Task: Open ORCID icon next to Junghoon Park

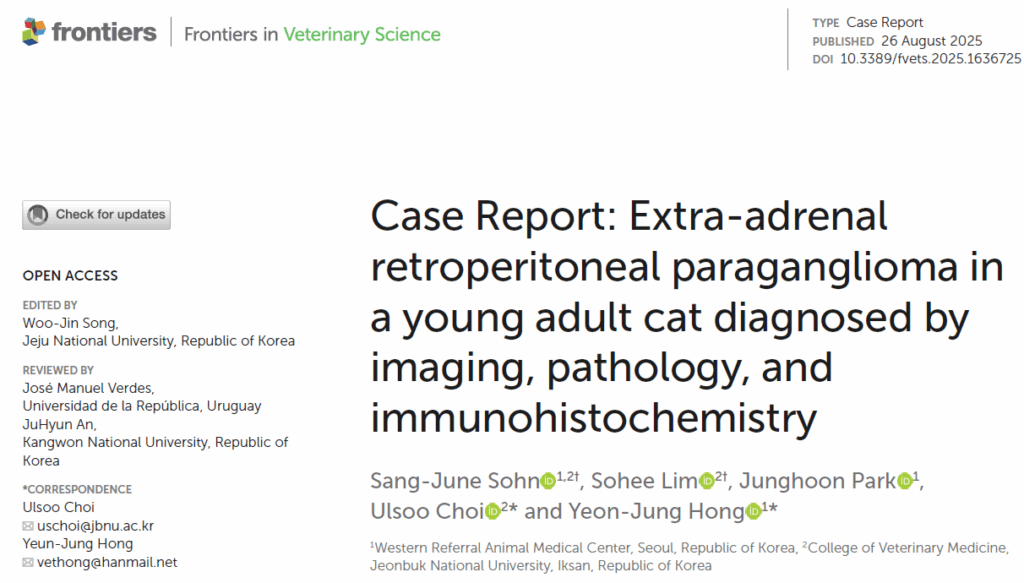Action: coord(905,482)
